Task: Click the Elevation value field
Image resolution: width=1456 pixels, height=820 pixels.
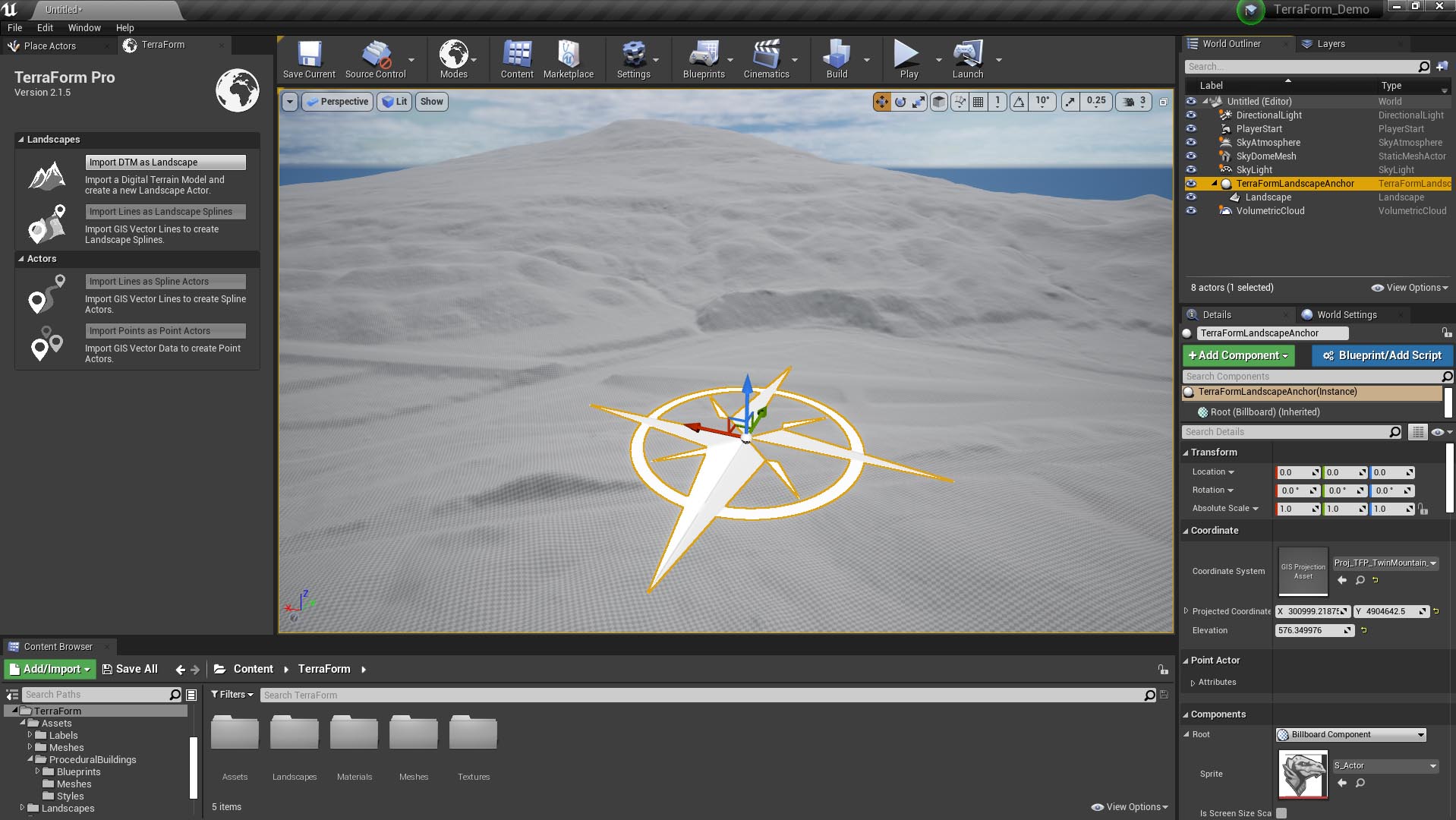Action: (x=1314, y=630)
